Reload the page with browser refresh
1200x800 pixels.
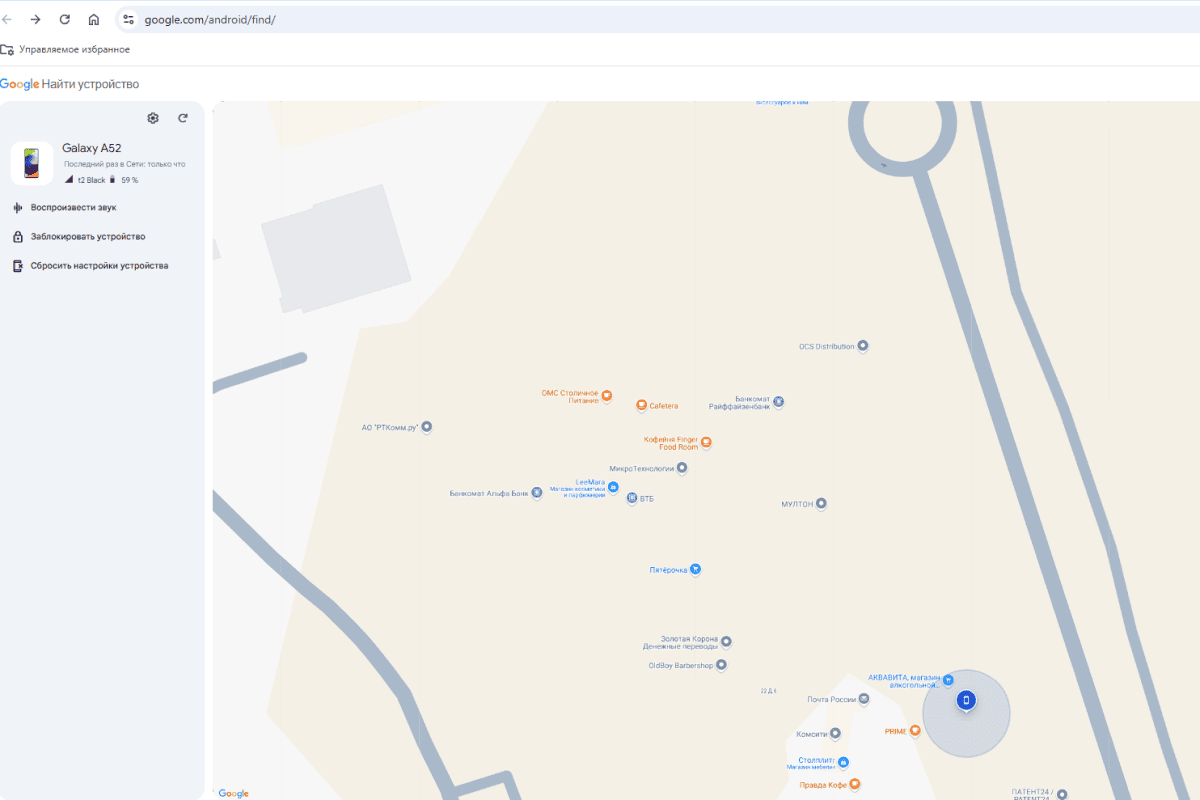tap(65, 19)
